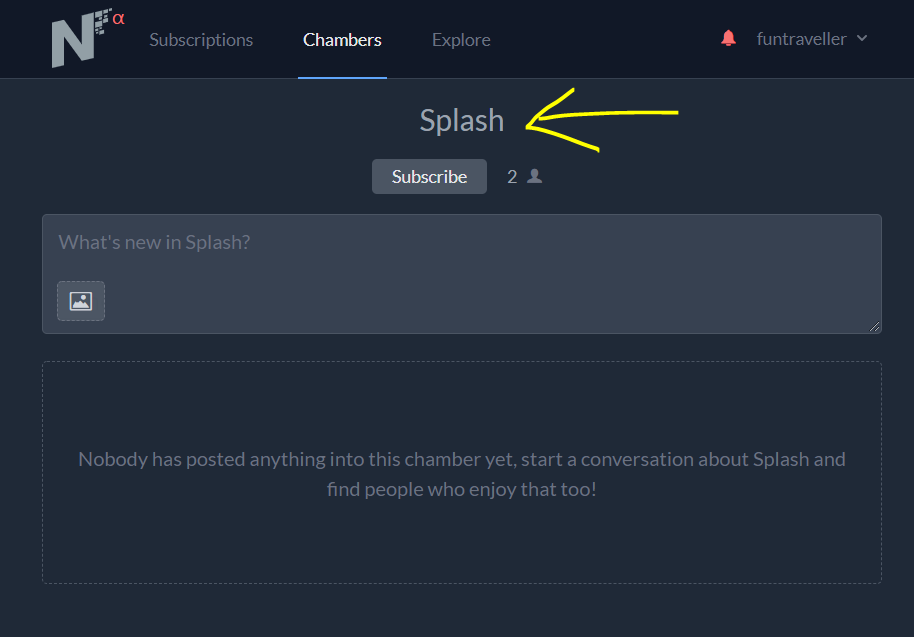Click the yellow arrow pointing at Splash
The height and width of the screenshot is (637, 914).
[x=600, y=119]
